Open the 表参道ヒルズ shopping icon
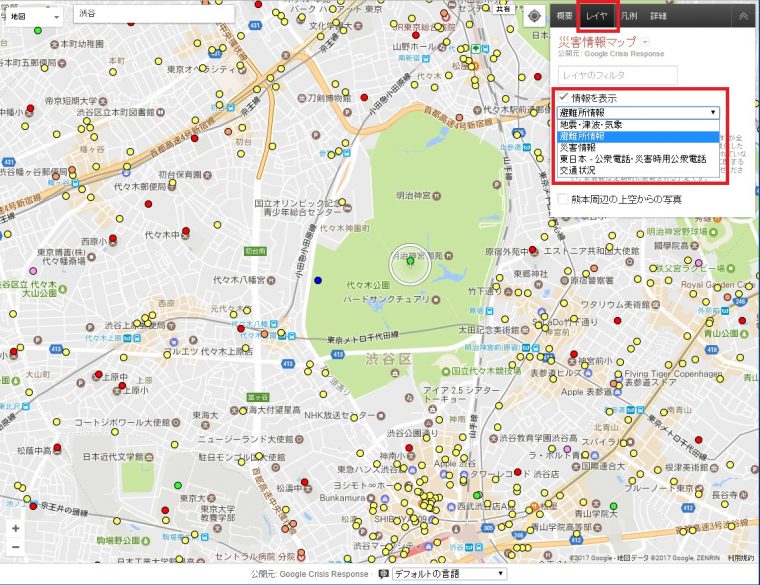This screenshot has width=760, height=585. point(588,373)
